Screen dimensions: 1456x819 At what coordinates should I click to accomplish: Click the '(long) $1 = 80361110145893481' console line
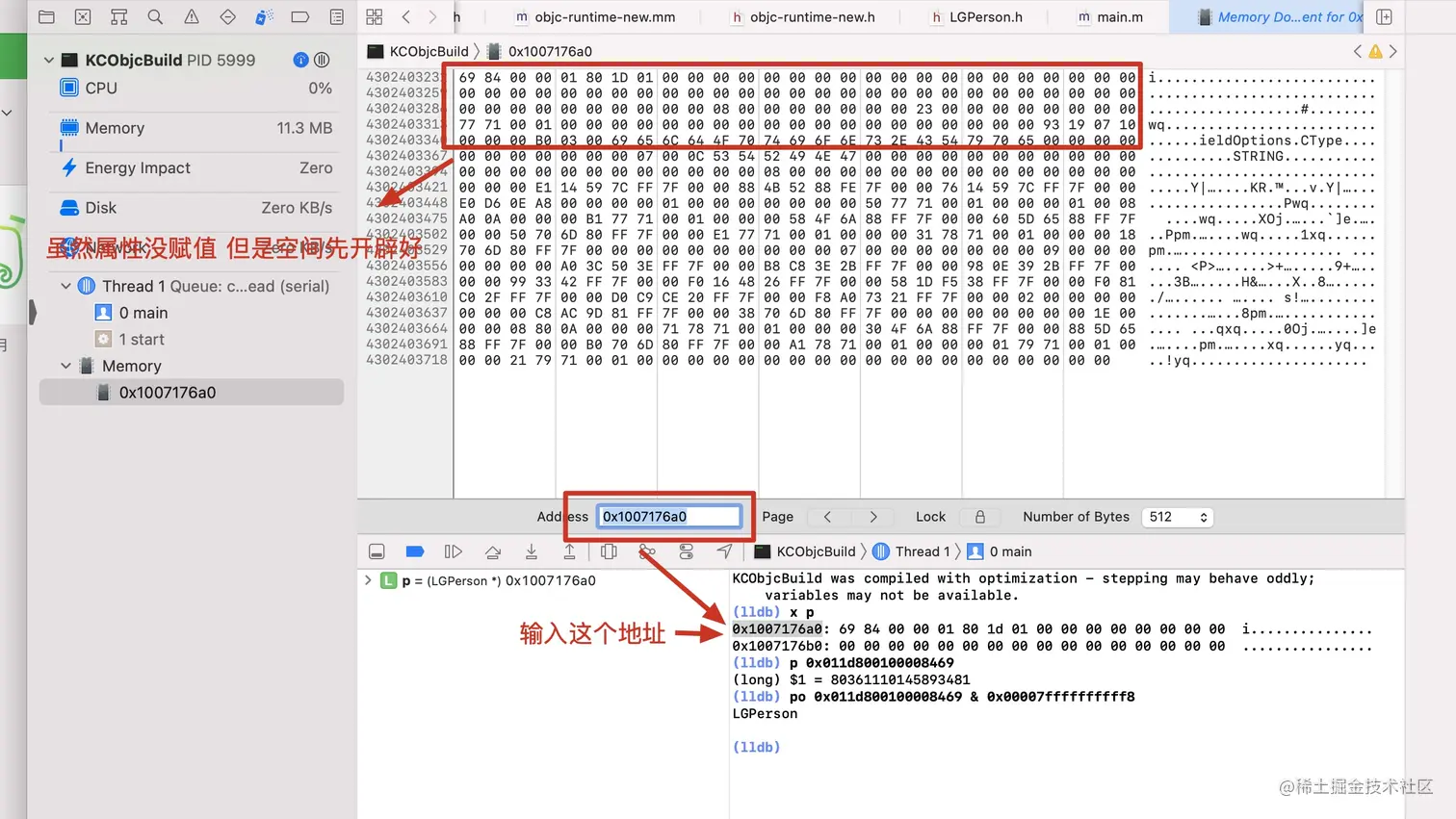(851, 679)
